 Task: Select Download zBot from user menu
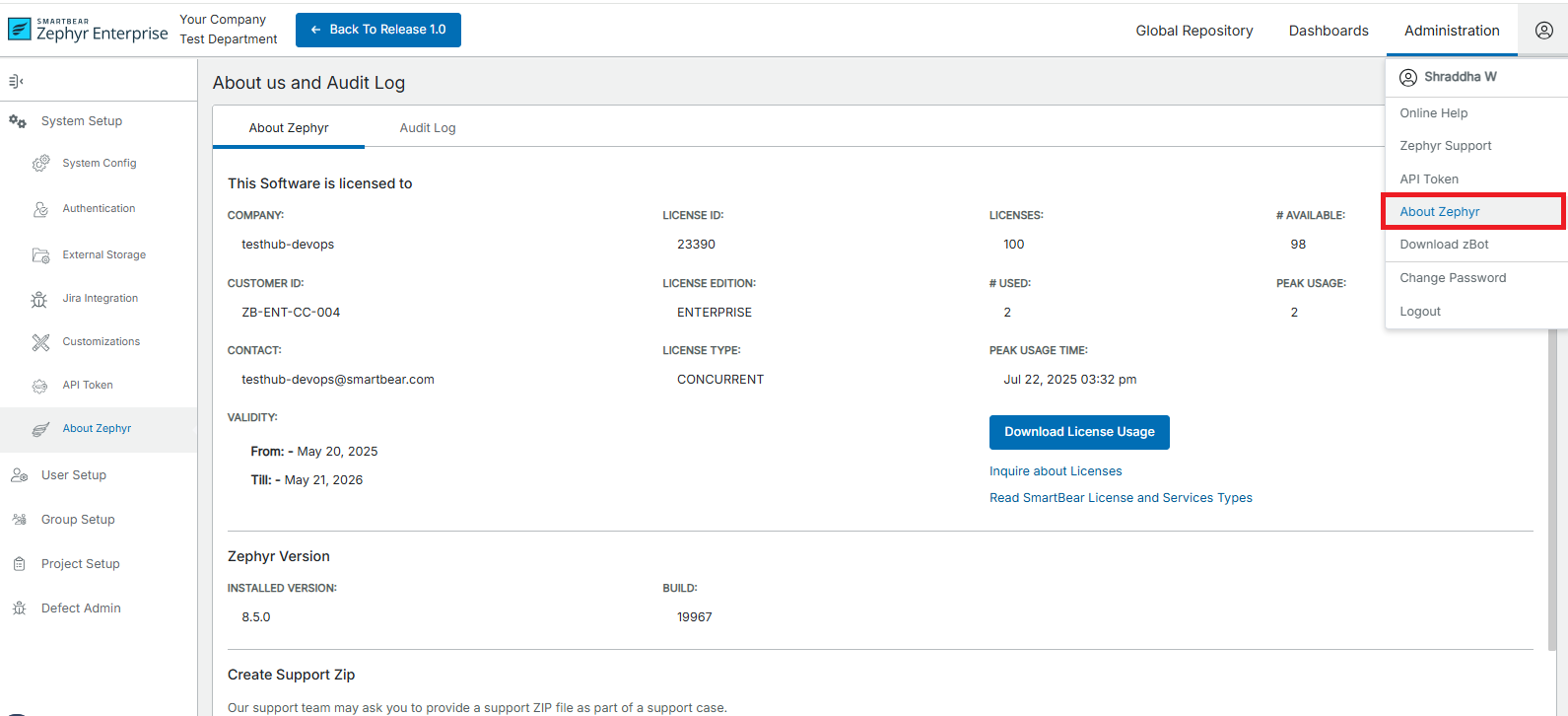[1444, 245]
